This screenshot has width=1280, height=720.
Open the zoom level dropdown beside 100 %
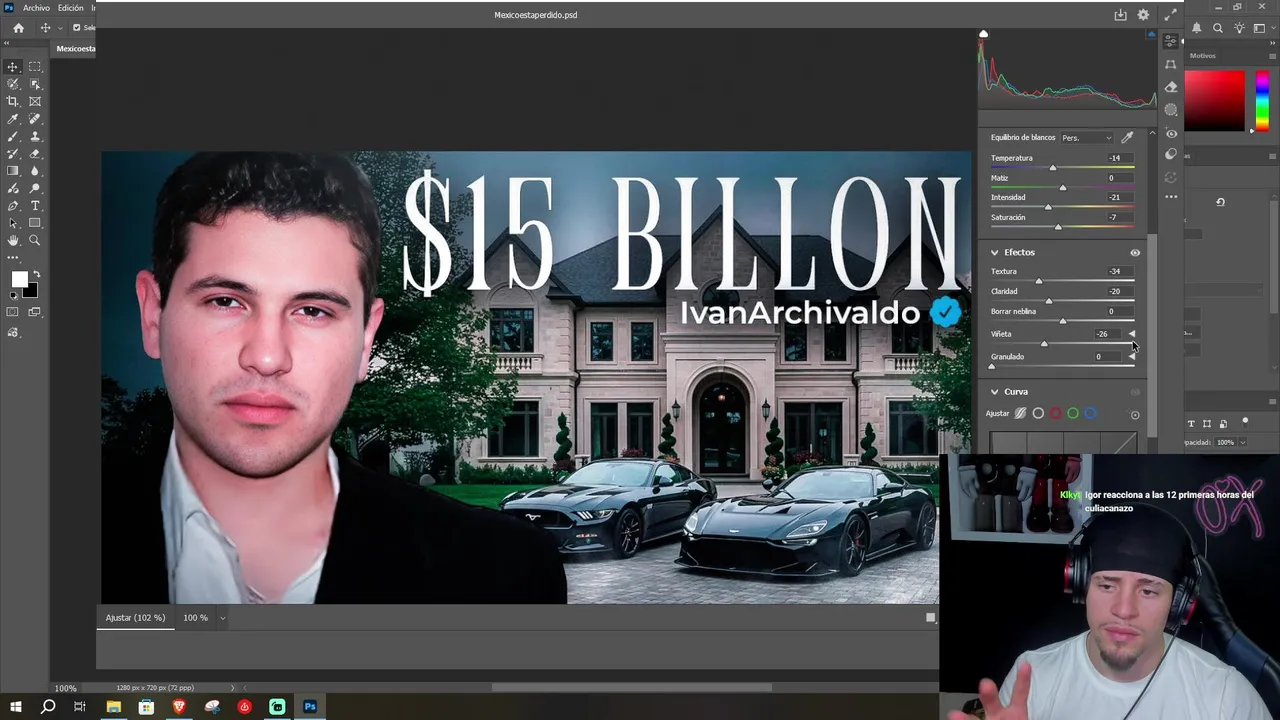tap(222, 618)
